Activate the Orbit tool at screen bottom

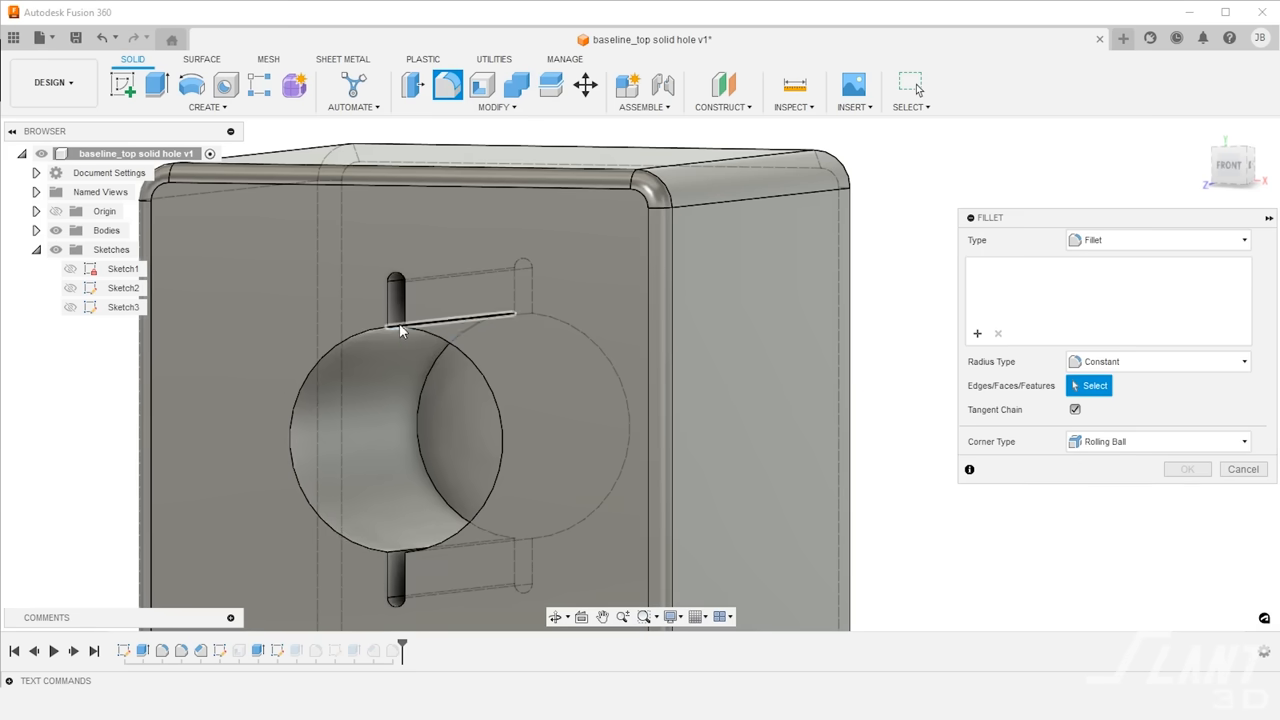click(557, 616)
